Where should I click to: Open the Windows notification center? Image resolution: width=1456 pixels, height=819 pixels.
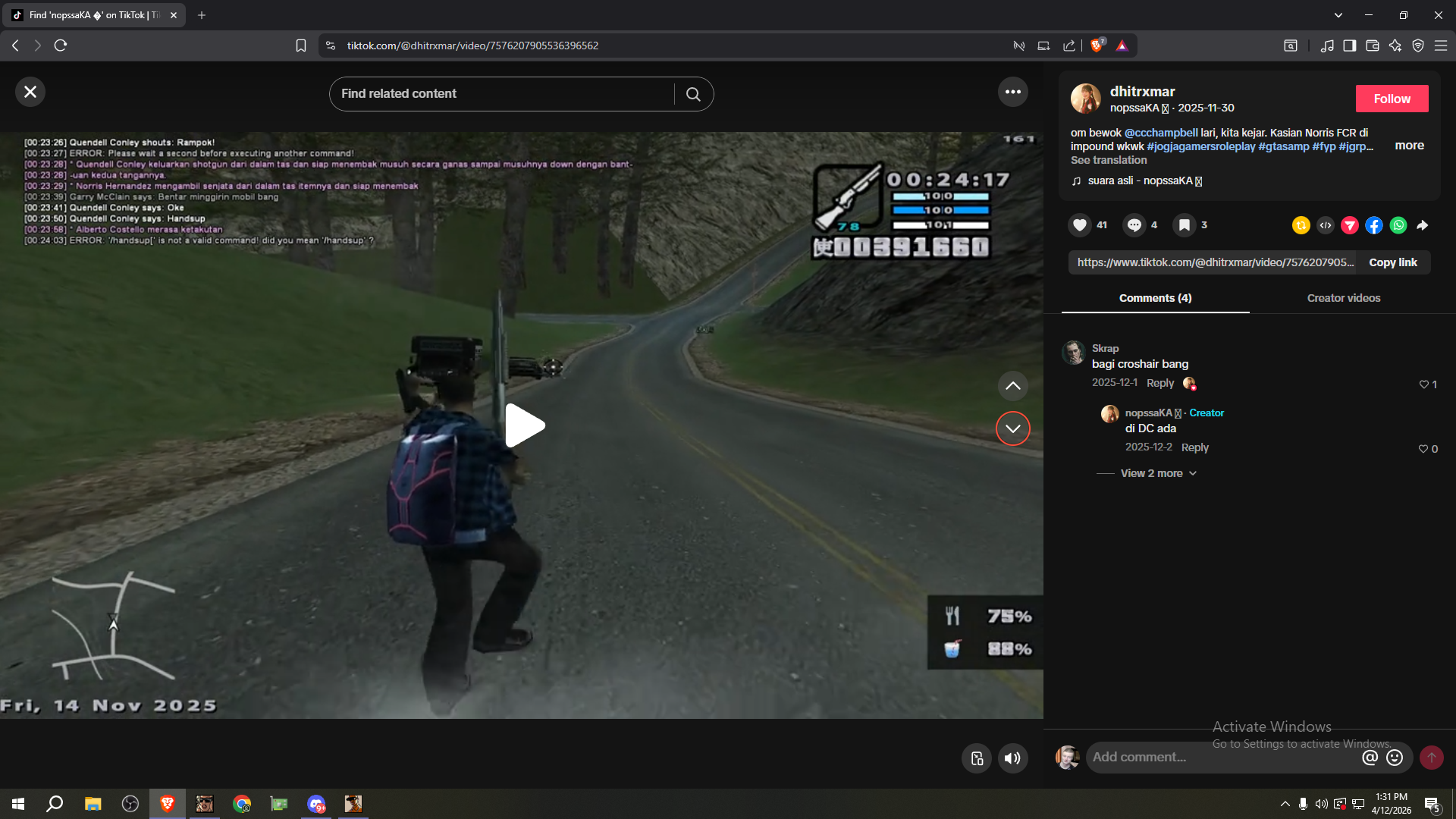[1432, 804]
